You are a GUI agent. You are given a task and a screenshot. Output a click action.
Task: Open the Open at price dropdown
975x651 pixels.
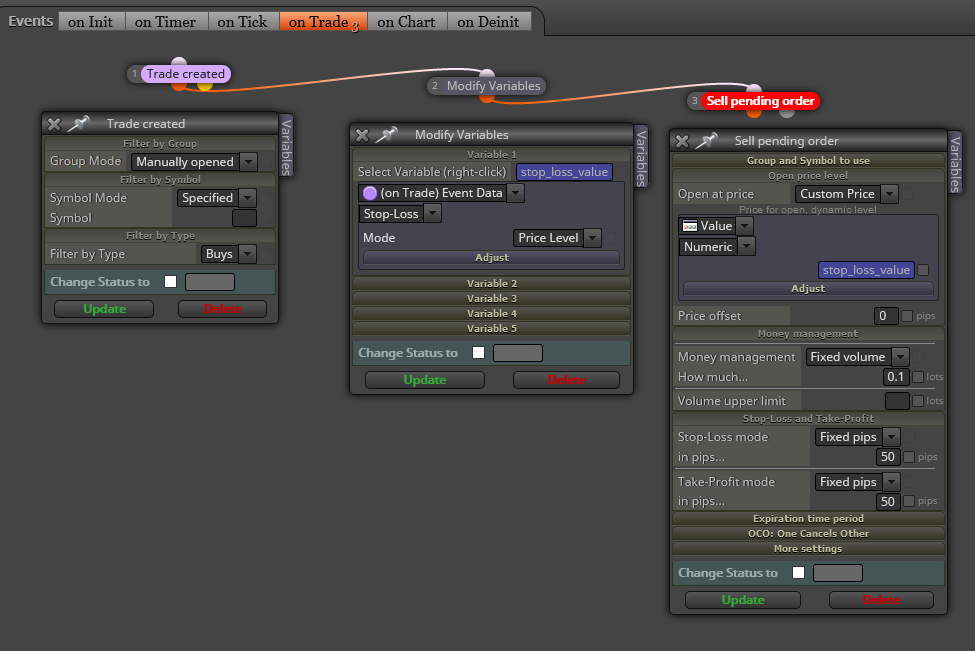pyautogui.click(x=846, y=194)
